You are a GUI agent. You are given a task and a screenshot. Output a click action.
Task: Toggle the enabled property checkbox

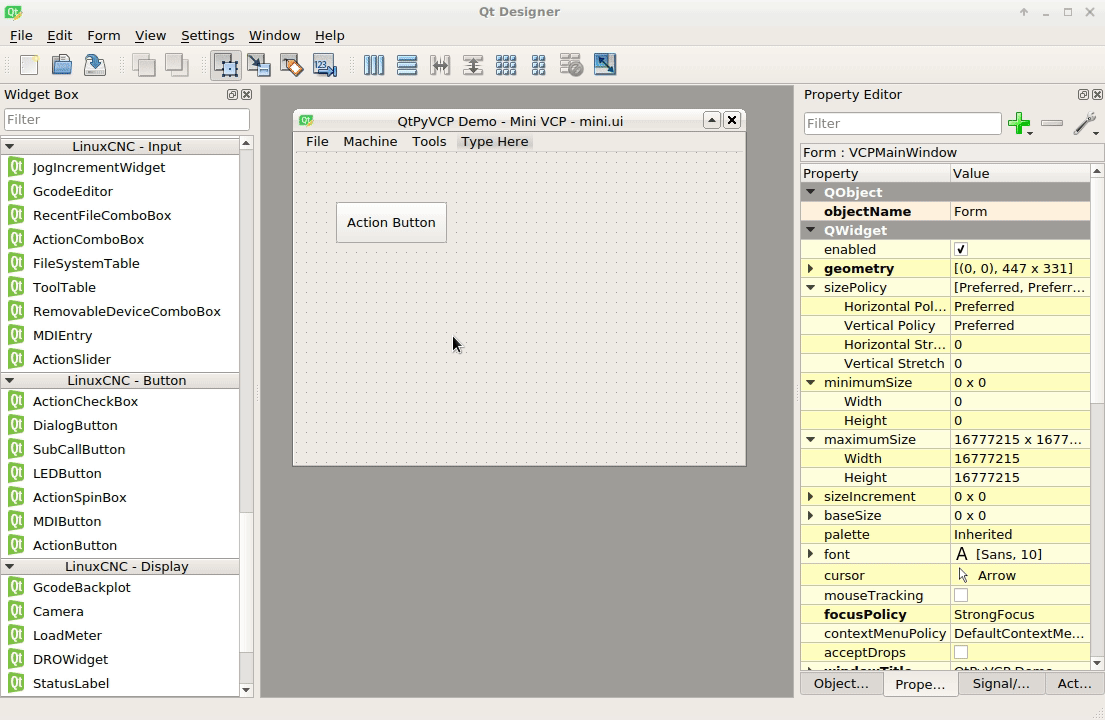pos(961,249)
